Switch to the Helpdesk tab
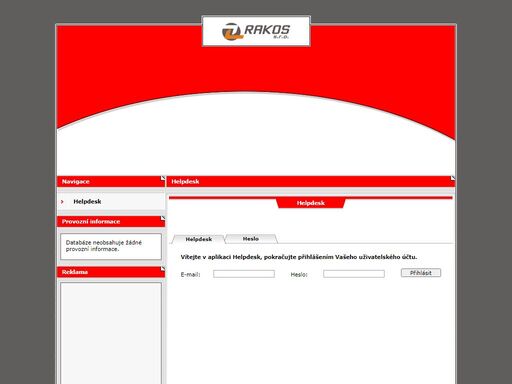512x384 pixels. click(199, 239)
